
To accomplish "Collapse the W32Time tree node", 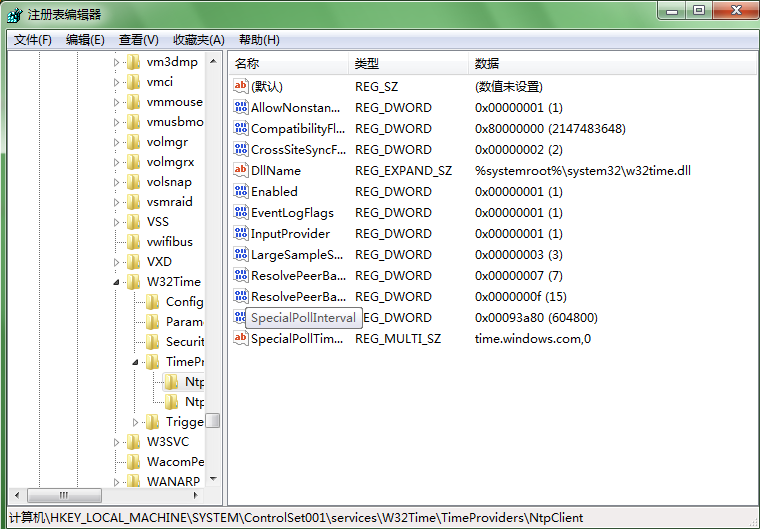I will point(118,282).
